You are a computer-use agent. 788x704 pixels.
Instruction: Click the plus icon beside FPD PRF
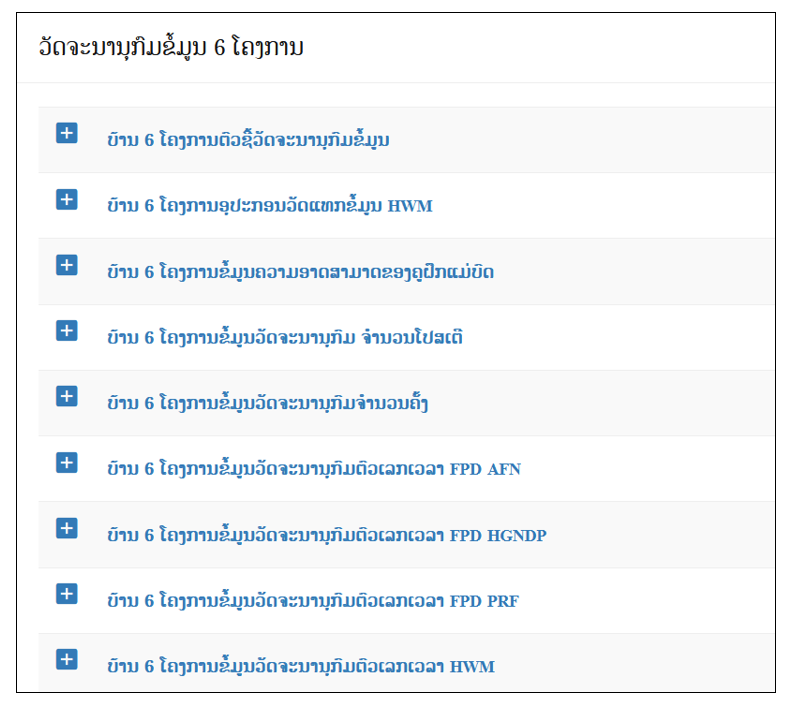pyautogui.click(x=66, y=594)
